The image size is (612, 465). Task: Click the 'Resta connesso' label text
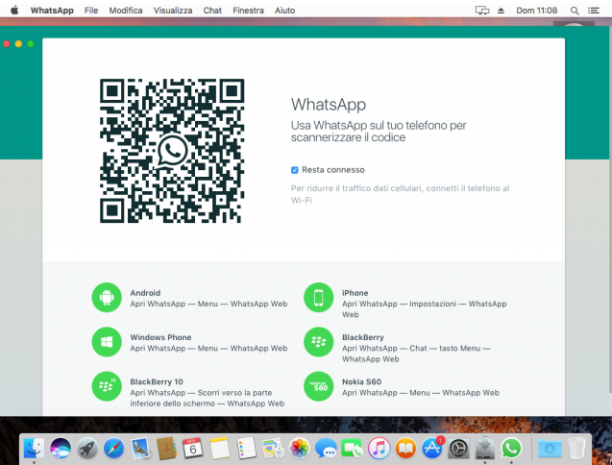(x=333, y=170)
